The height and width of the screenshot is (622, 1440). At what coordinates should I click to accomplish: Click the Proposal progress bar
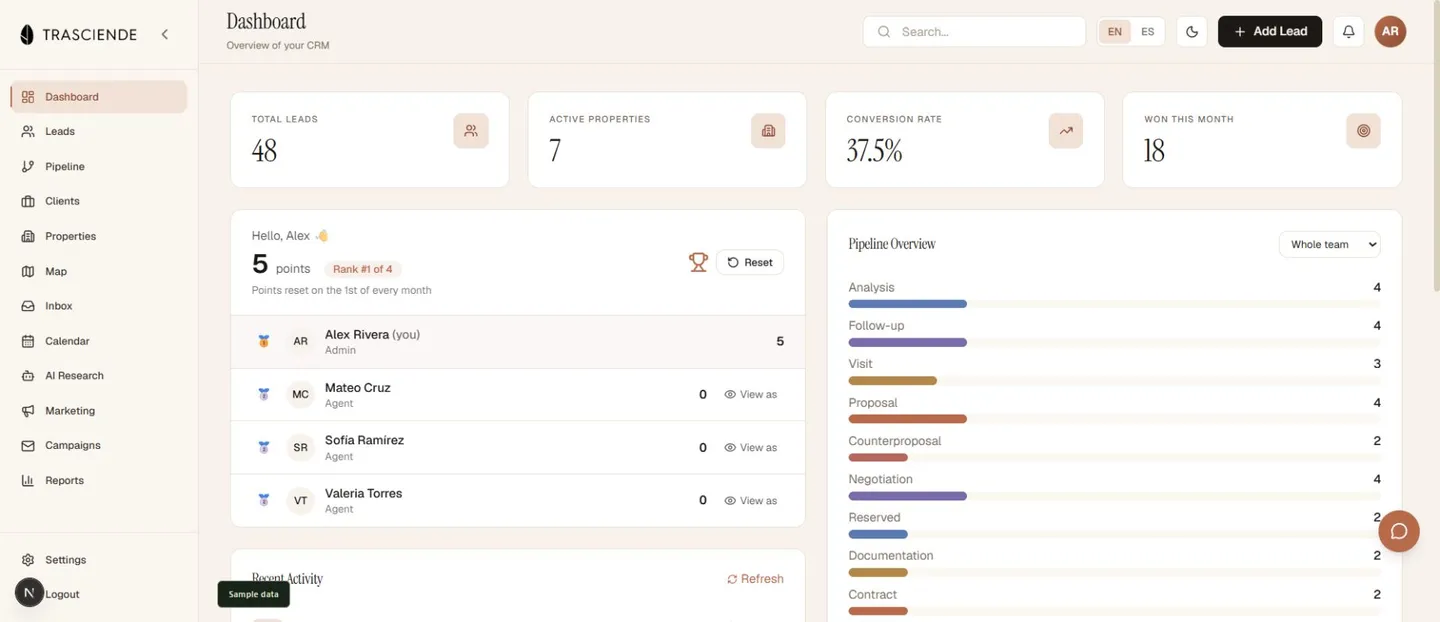[1114, 419]
